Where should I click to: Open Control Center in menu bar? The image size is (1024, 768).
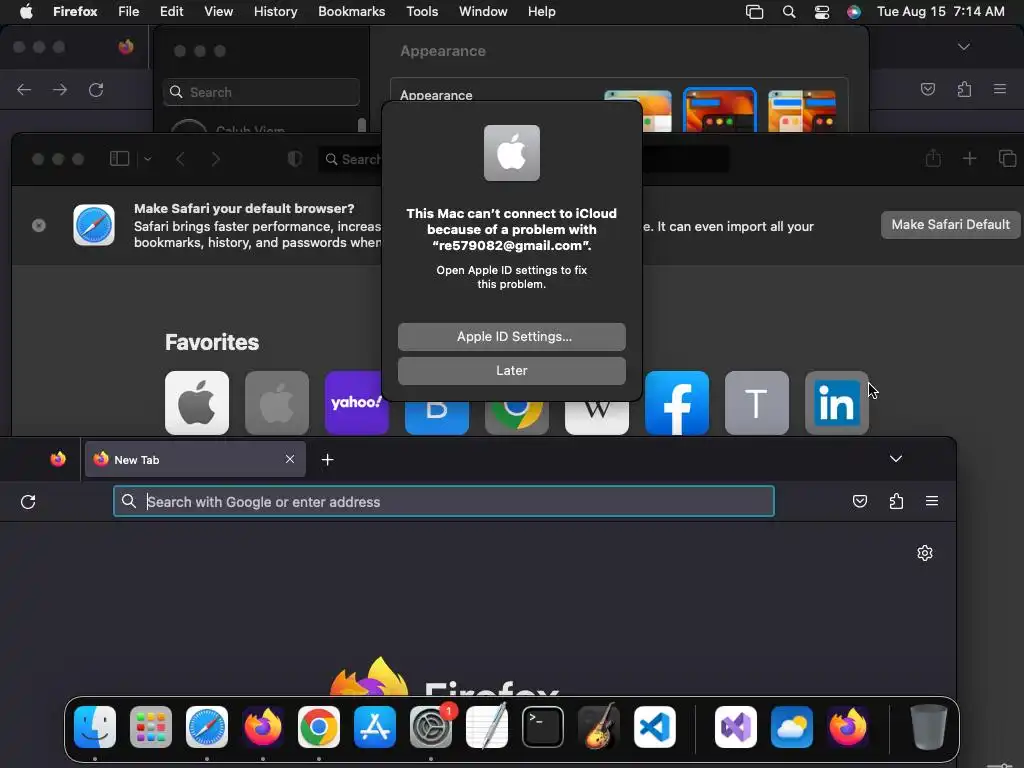tap(822, 12)
